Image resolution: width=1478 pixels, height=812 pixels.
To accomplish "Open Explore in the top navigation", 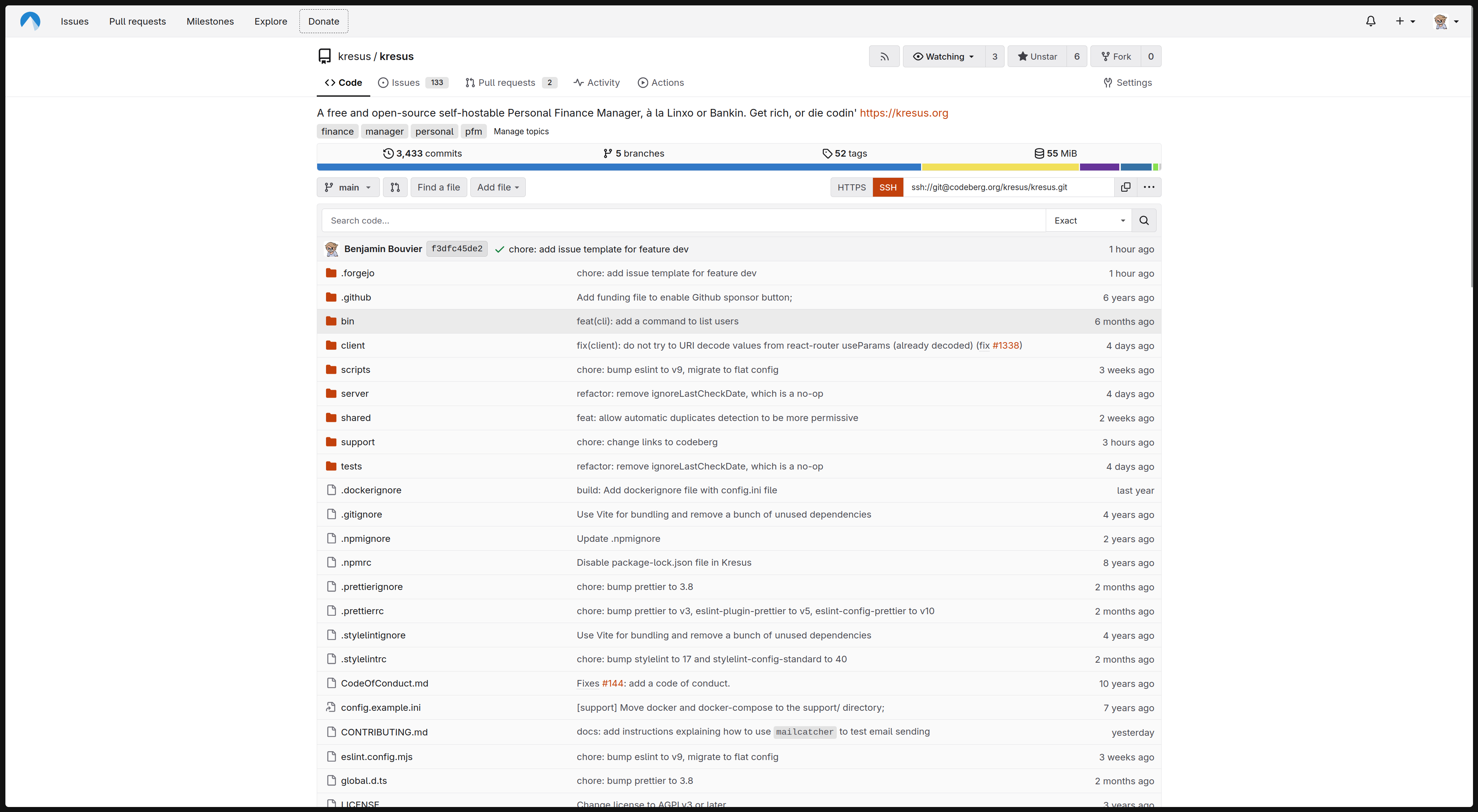I will coord(271,21).
